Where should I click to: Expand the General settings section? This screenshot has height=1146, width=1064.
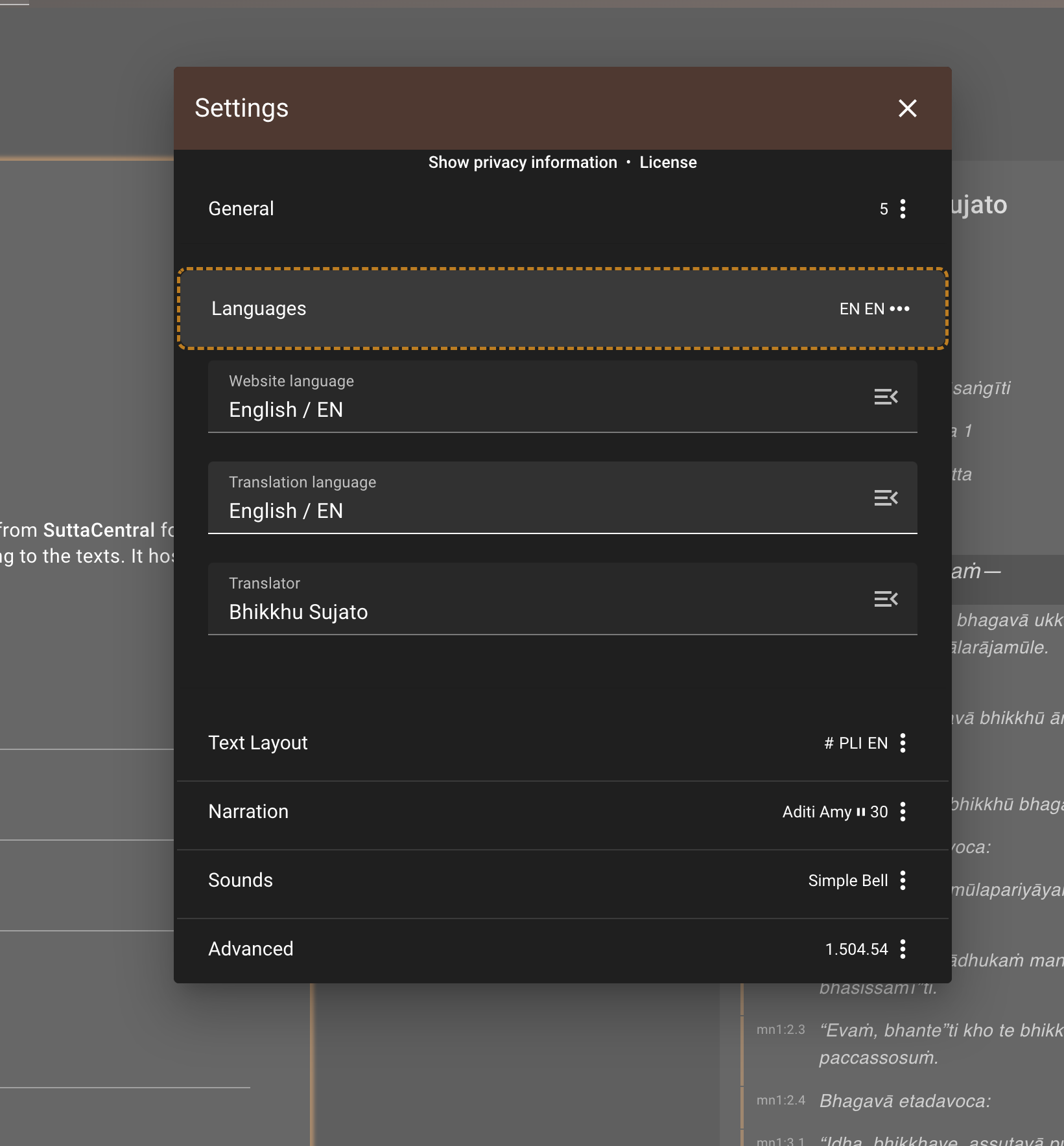tap(562, 209)
